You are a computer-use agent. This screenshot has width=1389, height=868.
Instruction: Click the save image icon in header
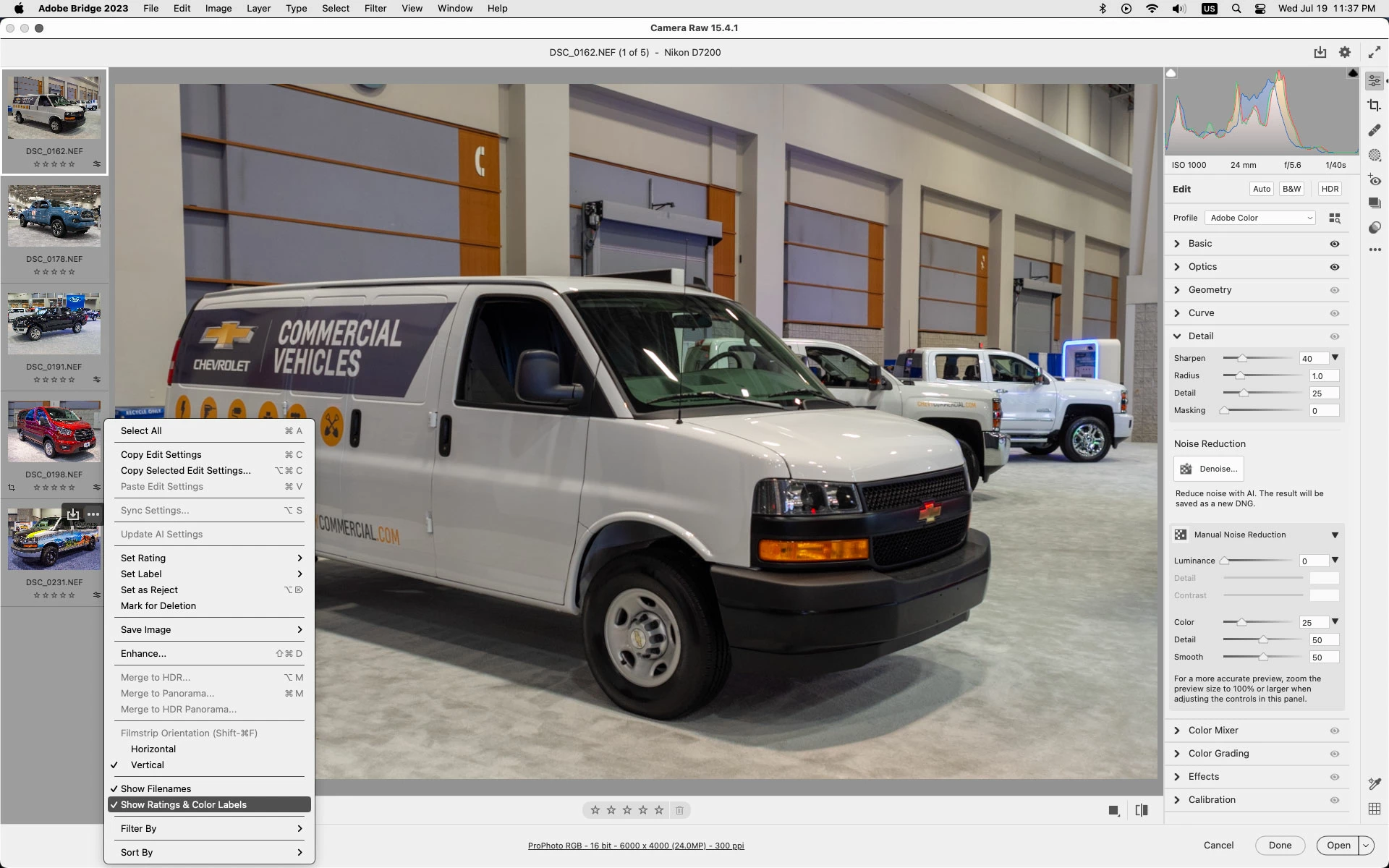pos(1320,52)
